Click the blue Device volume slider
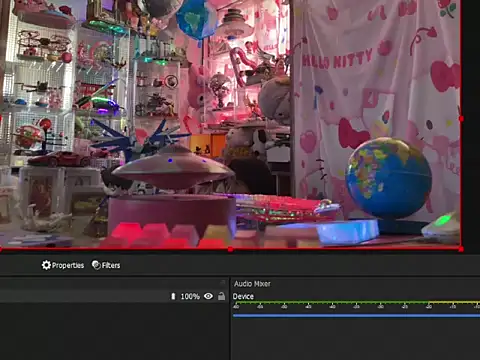This screenshot has height=360, width=480. (356, 315)
